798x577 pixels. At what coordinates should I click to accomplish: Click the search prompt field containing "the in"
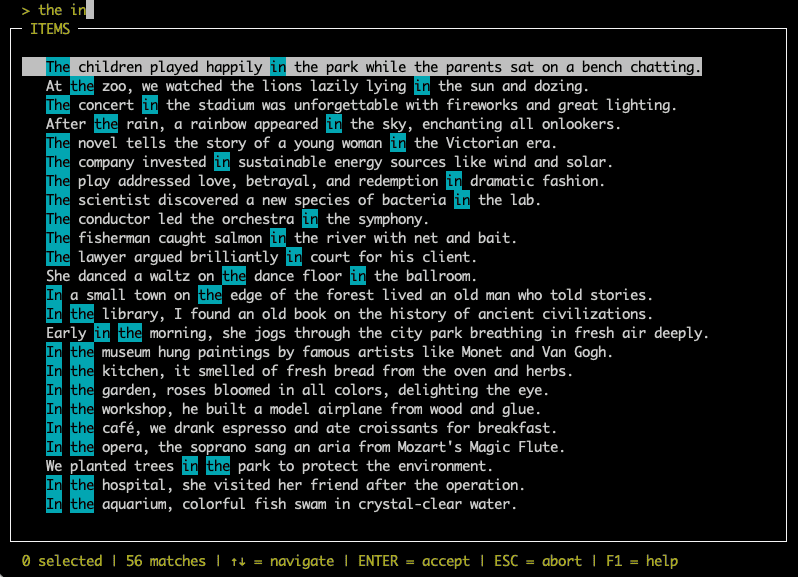tap(58, 10)
